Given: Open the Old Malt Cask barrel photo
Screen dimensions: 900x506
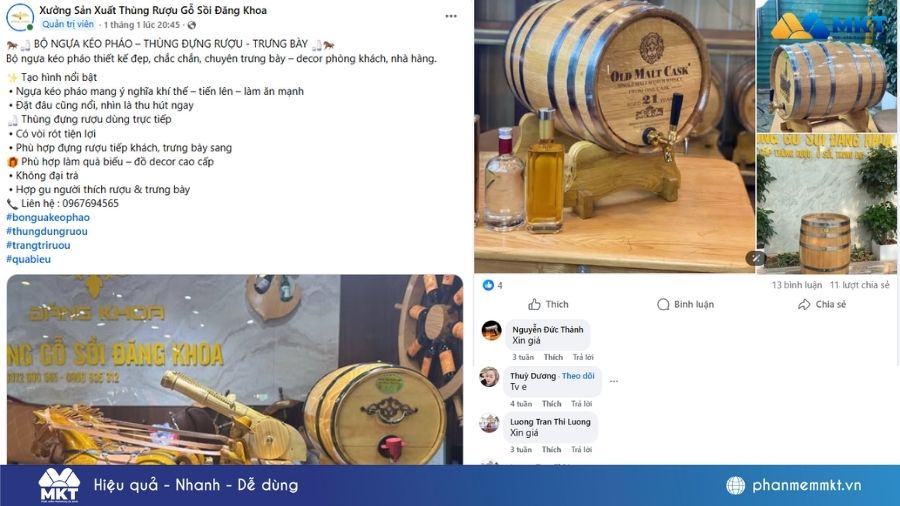Looking at the screenshot, I should (614, 136).
